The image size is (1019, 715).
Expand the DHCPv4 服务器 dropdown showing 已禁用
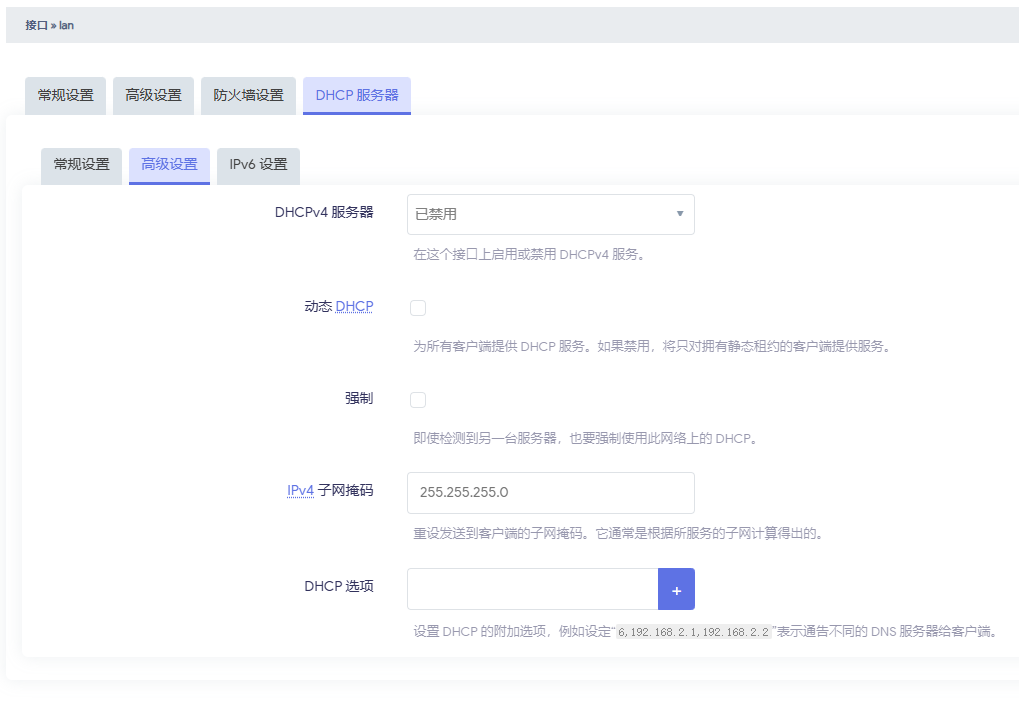click(x=550, y=214)
